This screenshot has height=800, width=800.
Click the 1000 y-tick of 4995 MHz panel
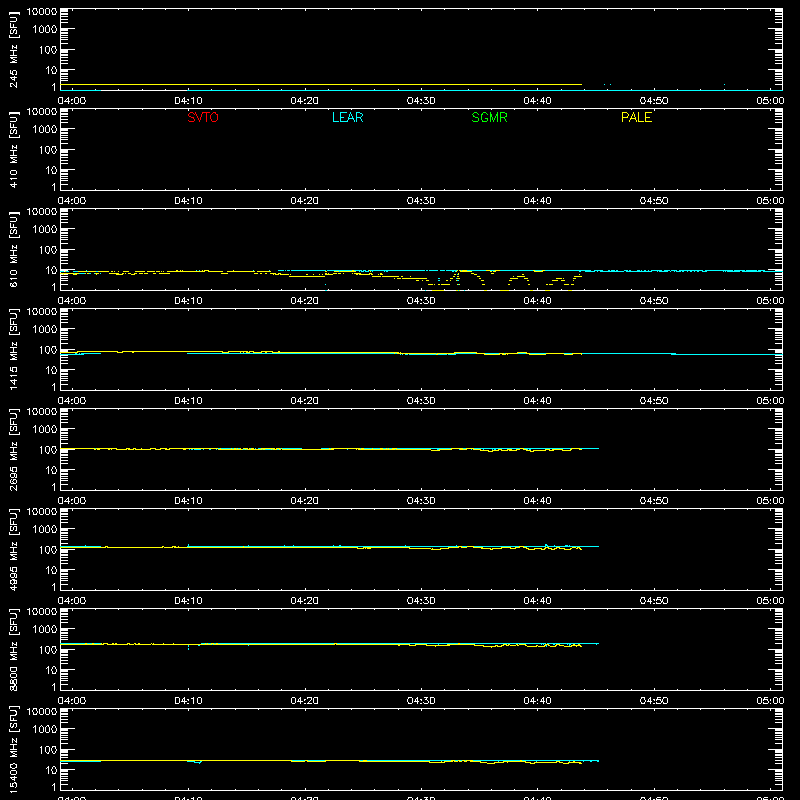45,530
